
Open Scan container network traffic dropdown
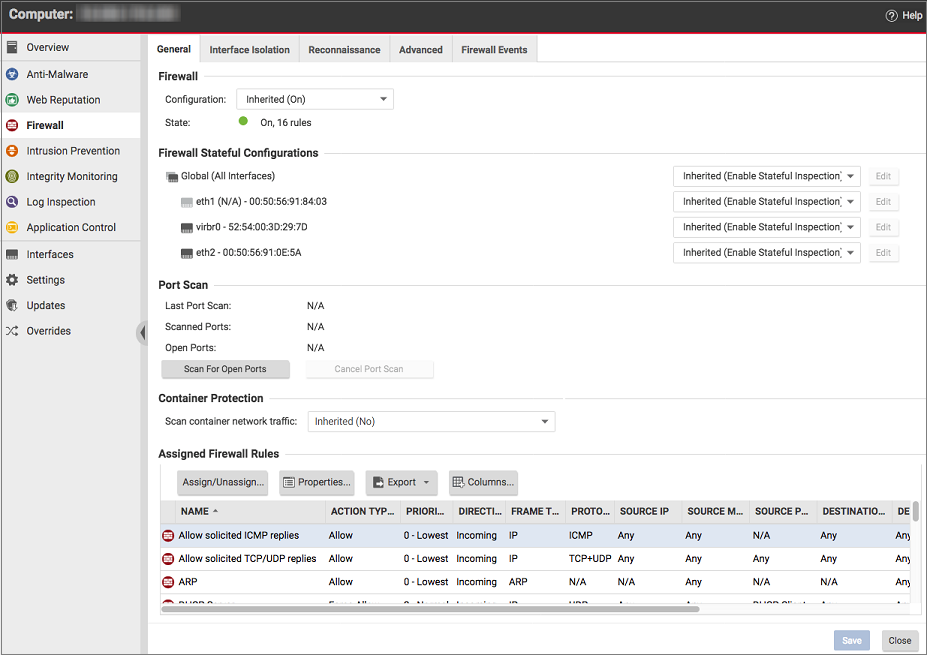pos(431,422)
